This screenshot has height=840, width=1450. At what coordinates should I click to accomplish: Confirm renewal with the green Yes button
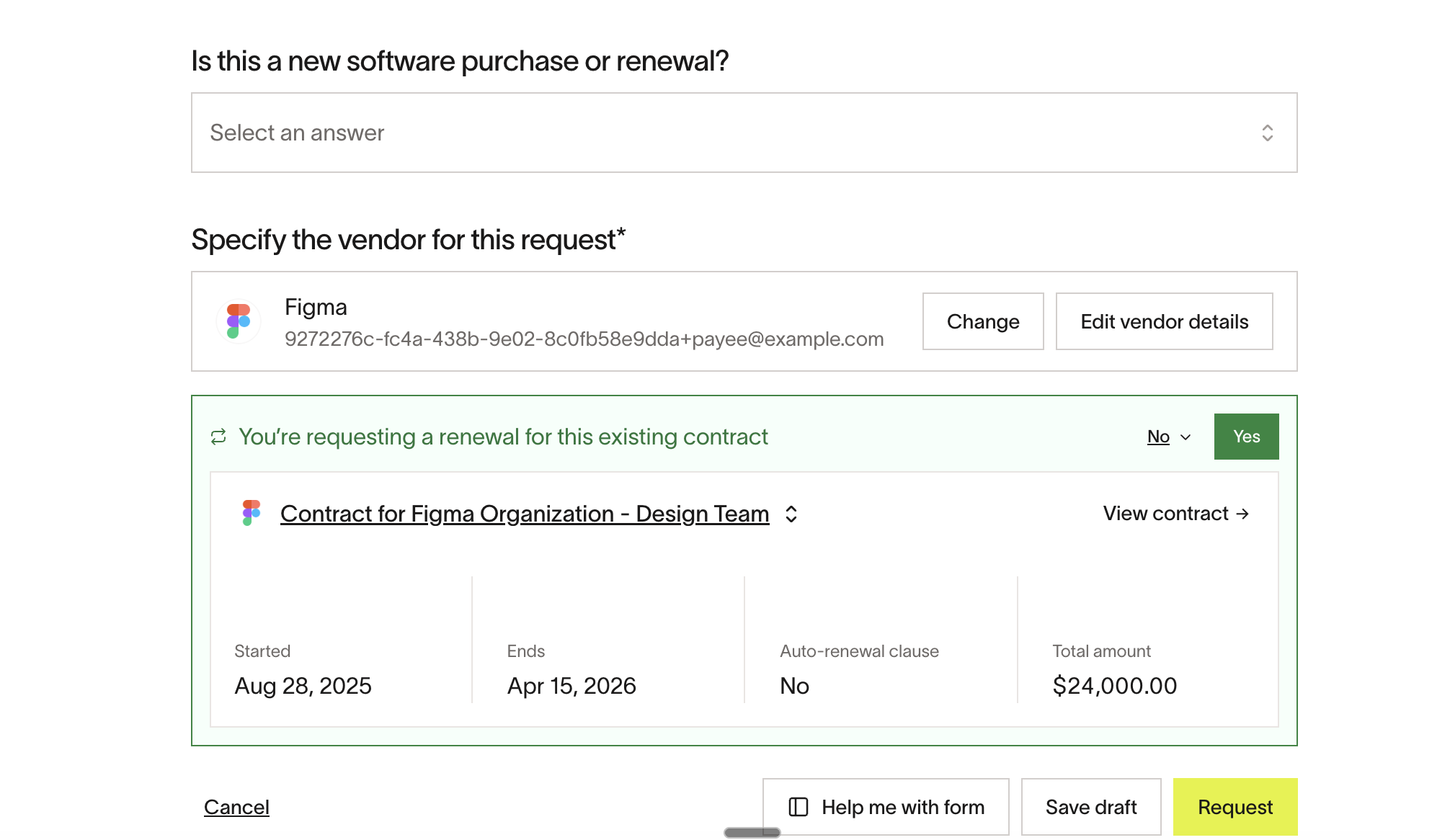coord(1246,437)
